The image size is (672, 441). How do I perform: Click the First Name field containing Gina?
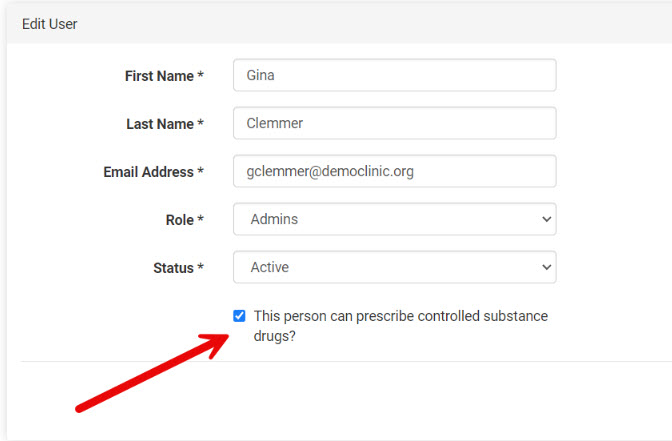[394, 75]
